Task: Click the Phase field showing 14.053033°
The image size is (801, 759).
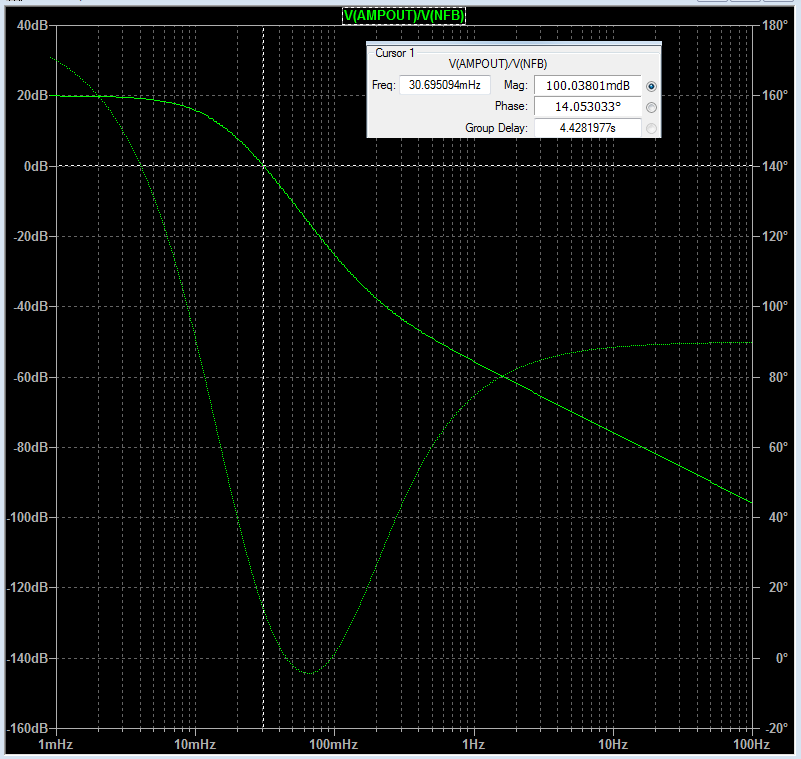Action: (587, 106)
